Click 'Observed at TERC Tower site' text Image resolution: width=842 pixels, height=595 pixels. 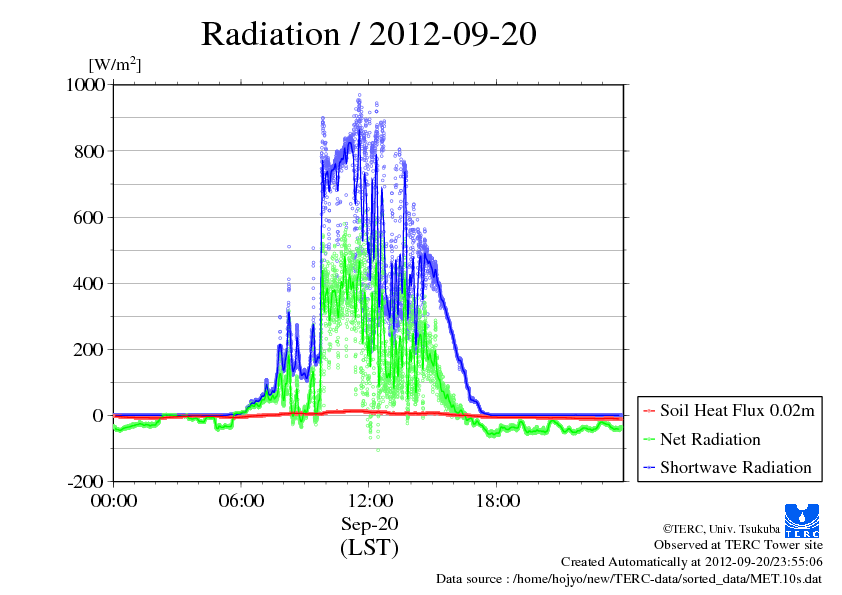738,545
